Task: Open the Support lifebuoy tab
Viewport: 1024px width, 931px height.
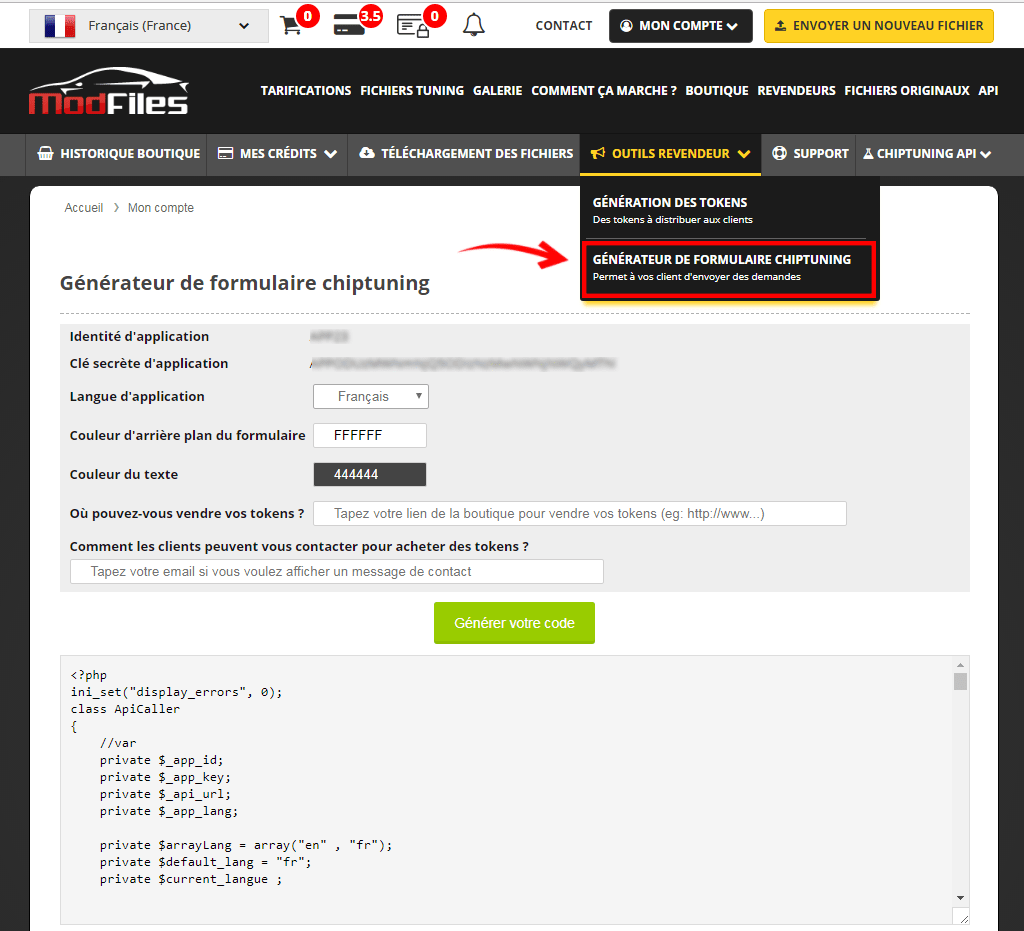Action: [809, 154]
